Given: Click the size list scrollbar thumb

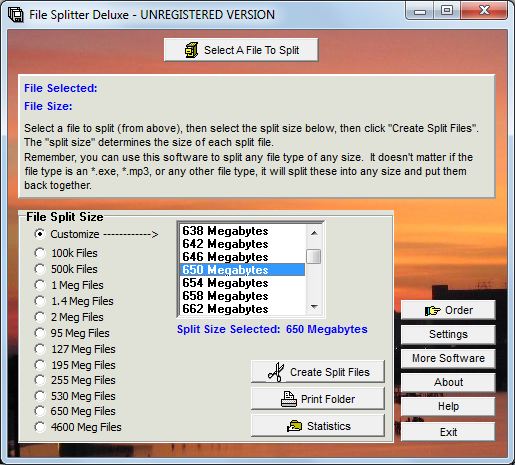Looking at the screenshot, I should 314,257.
